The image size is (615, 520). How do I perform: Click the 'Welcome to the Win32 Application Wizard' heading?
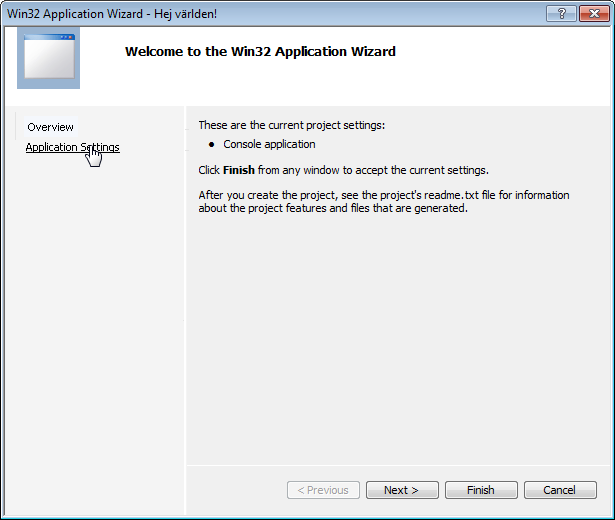point(260,52)
